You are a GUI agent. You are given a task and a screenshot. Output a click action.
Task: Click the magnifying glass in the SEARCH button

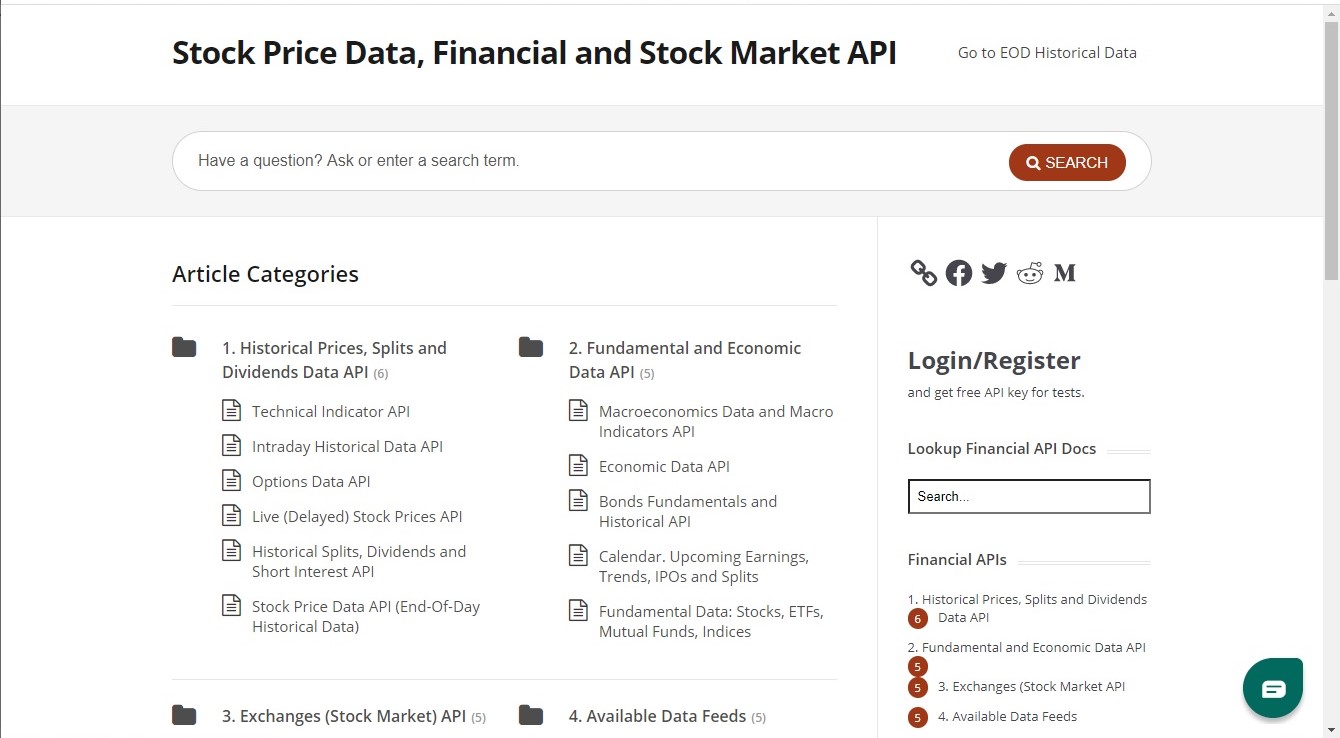(x=1034, y=161)
